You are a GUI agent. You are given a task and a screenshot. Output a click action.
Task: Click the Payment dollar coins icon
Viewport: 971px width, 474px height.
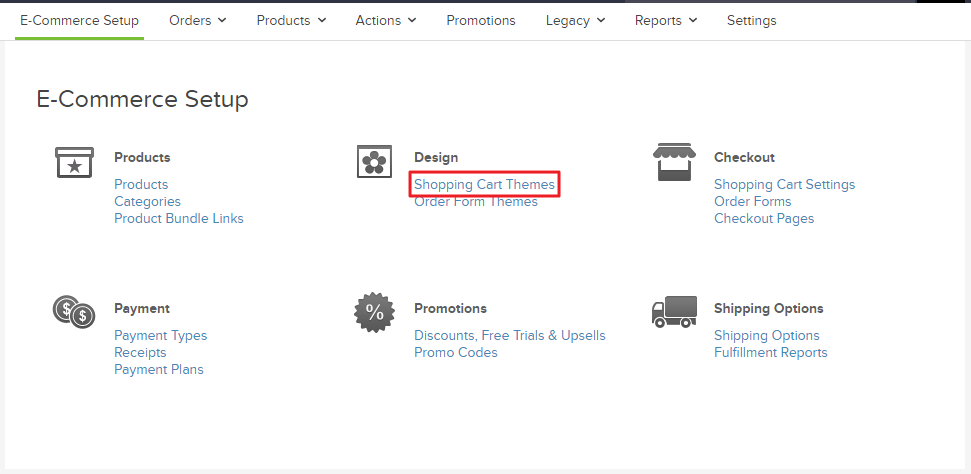tap(74, 313)
